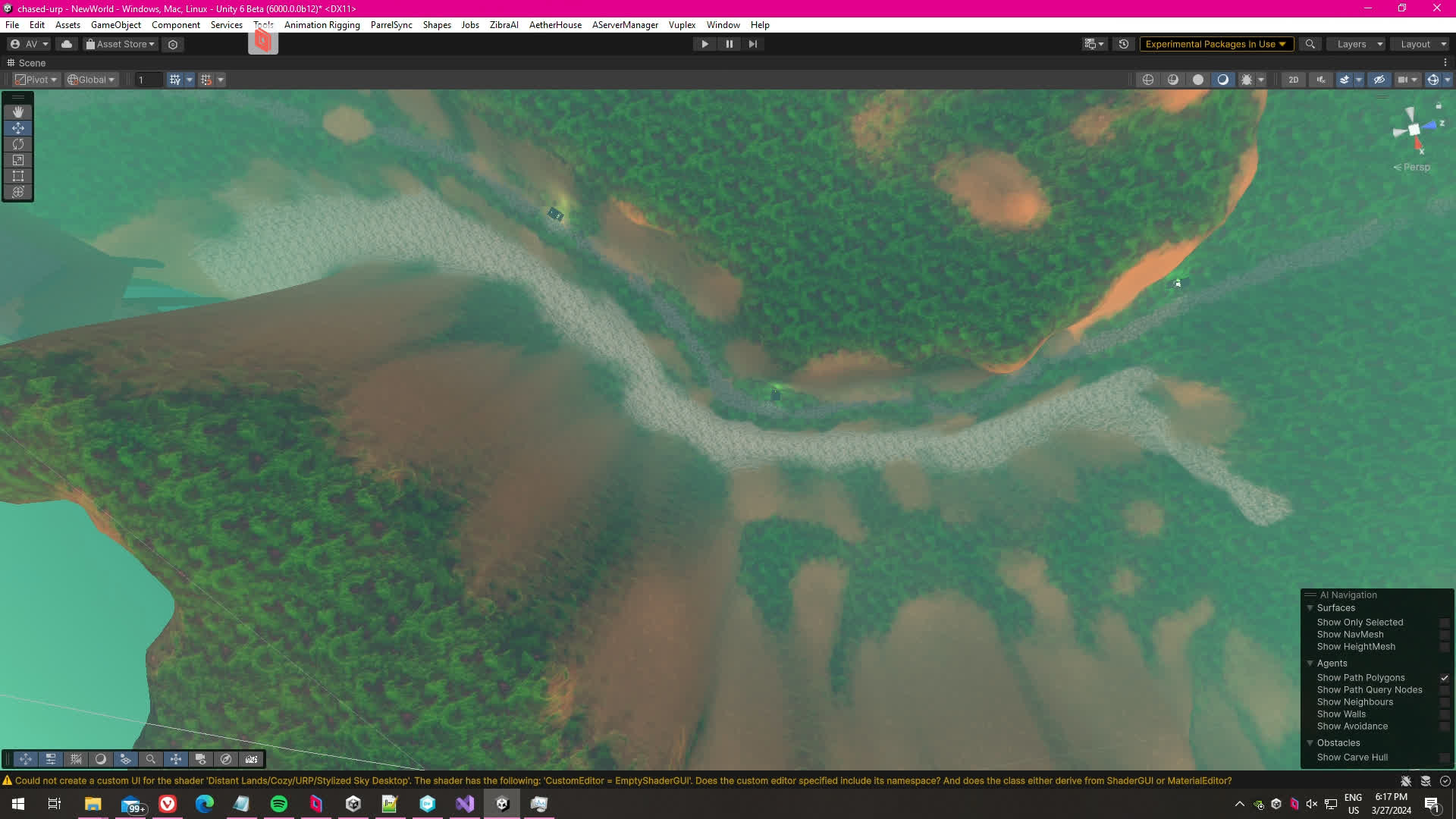Toggle 2D scene view mode
Image resolution: width=1456 pixels, height=819 pixels.
(x=1293, y=80)
